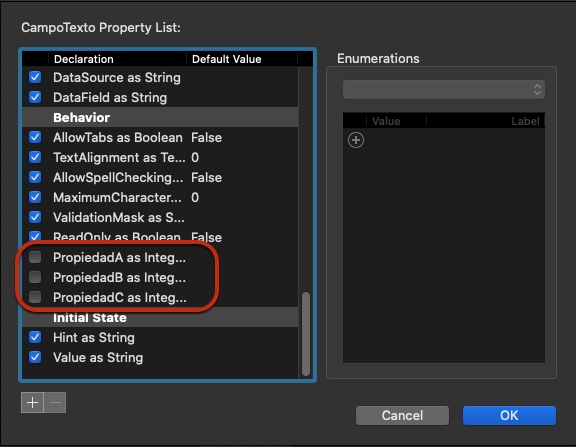Image resolution: width=576 pixels, height=447 pixels.
Task: Uncheck the Hint as String checkbox
Action: click(35, 337)
